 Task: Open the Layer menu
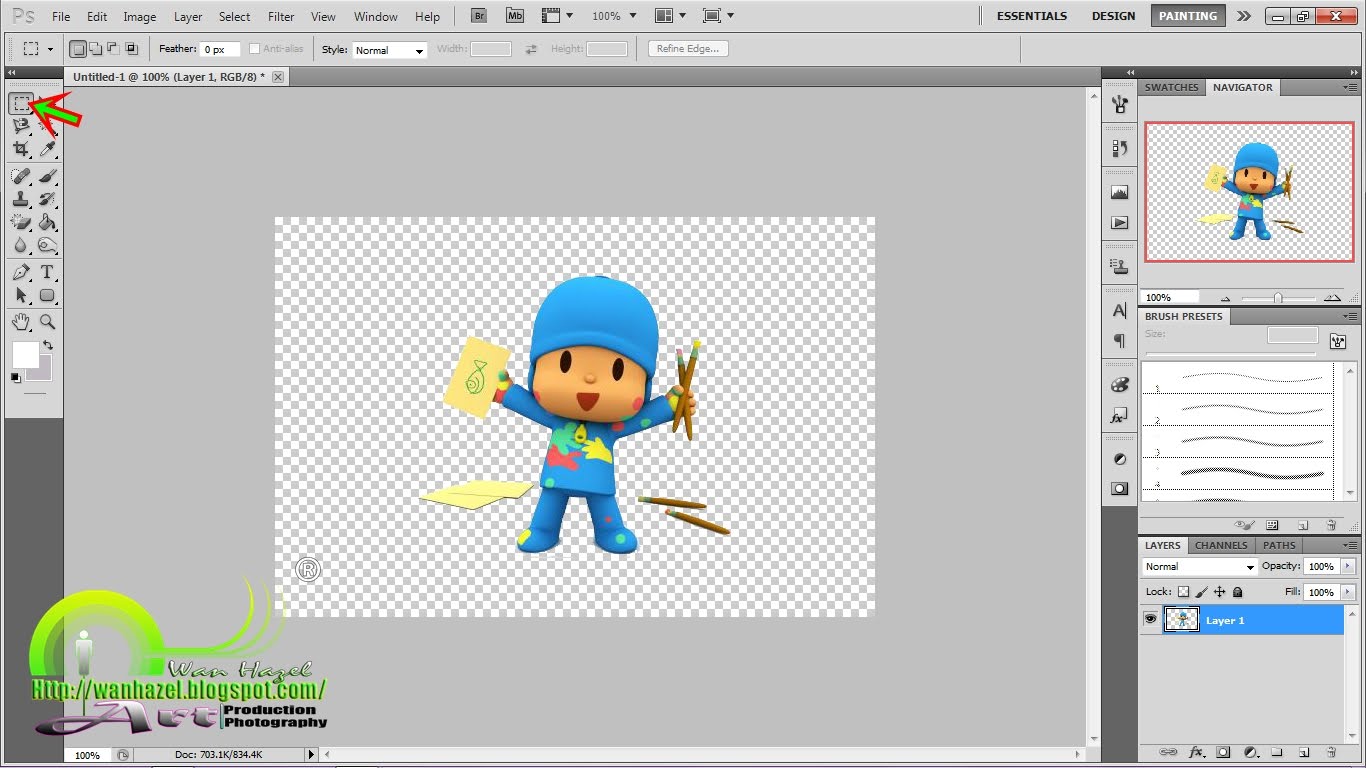click(188, 17)
